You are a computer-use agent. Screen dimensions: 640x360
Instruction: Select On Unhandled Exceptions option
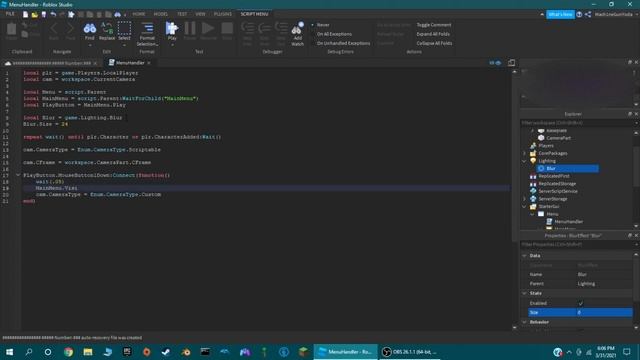click(343, 43)
